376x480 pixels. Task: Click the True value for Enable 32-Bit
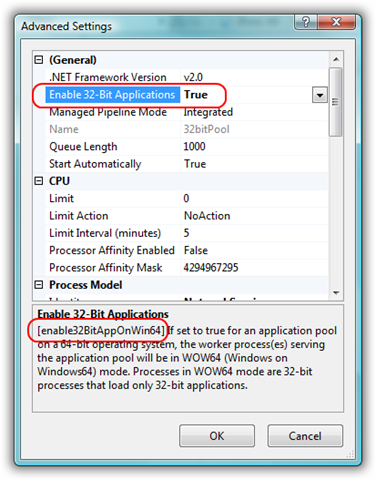point(196,95)
